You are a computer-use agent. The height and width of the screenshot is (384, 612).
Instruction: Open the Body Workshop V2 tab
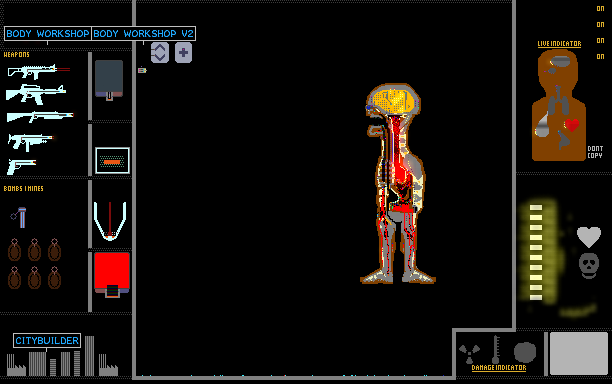pyautogui.click(x=143, y=34)
